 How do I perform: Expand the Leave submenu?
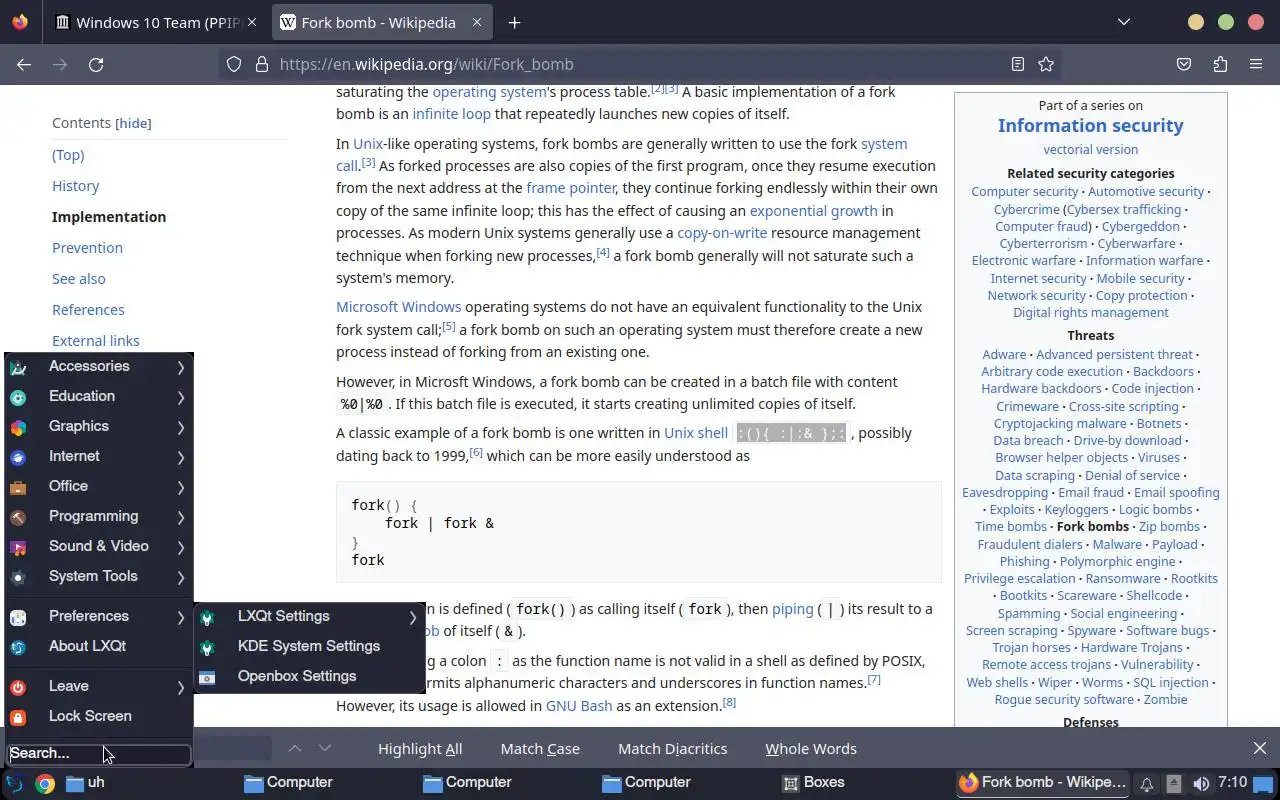[98, 687]
